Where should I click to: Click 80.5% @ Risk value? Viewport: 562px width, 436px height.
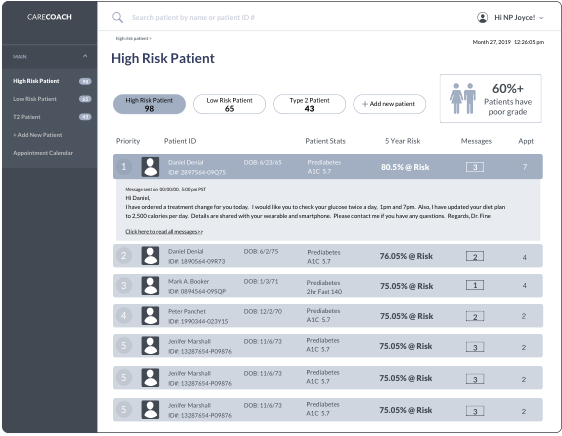pos(405,167)
